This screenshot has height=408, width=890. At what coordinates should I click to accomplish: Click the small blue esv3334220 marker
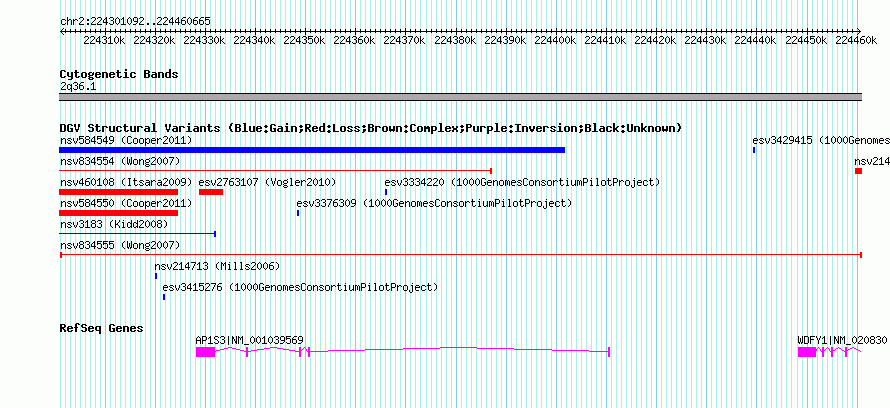[x=386, y=192]
